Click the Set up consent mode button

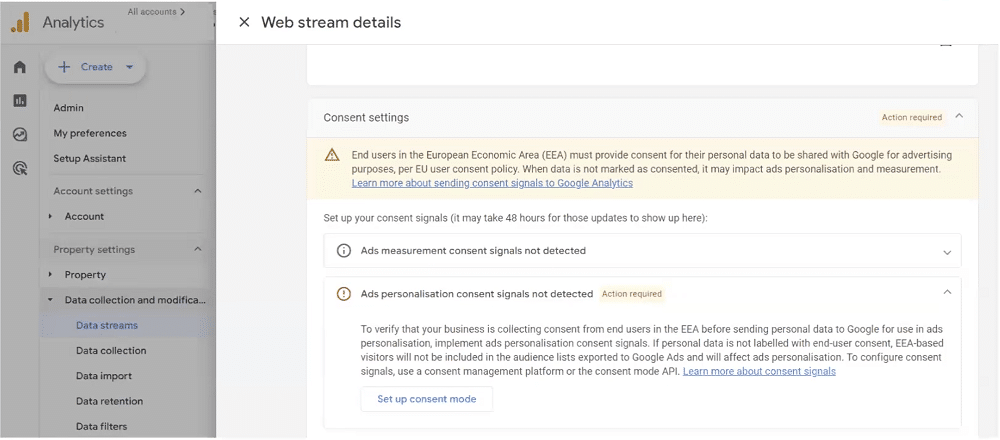(x=427, y=399)
